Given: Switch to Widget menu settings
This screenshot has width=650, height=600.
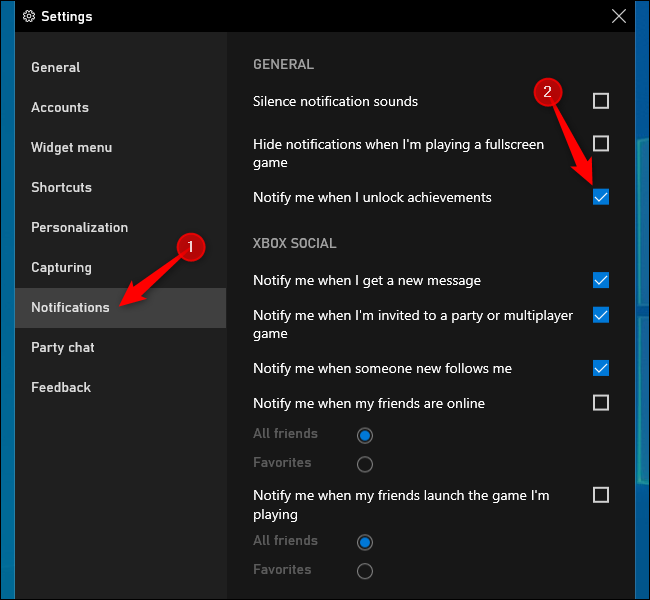Looking at the screenshot, I should coord(71,147).
